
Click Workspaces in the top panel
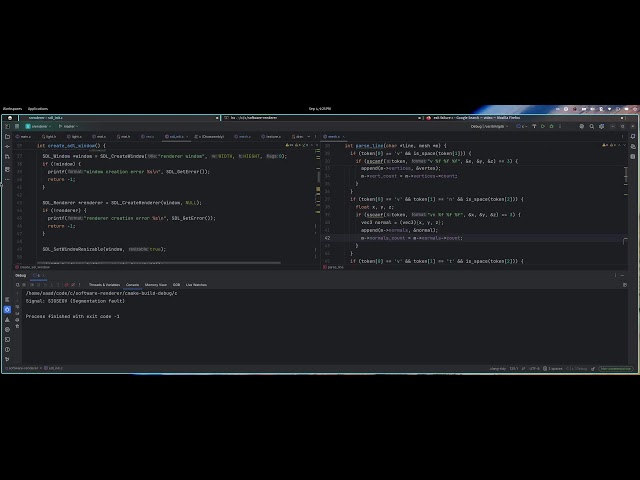click(x=13, y=109)
